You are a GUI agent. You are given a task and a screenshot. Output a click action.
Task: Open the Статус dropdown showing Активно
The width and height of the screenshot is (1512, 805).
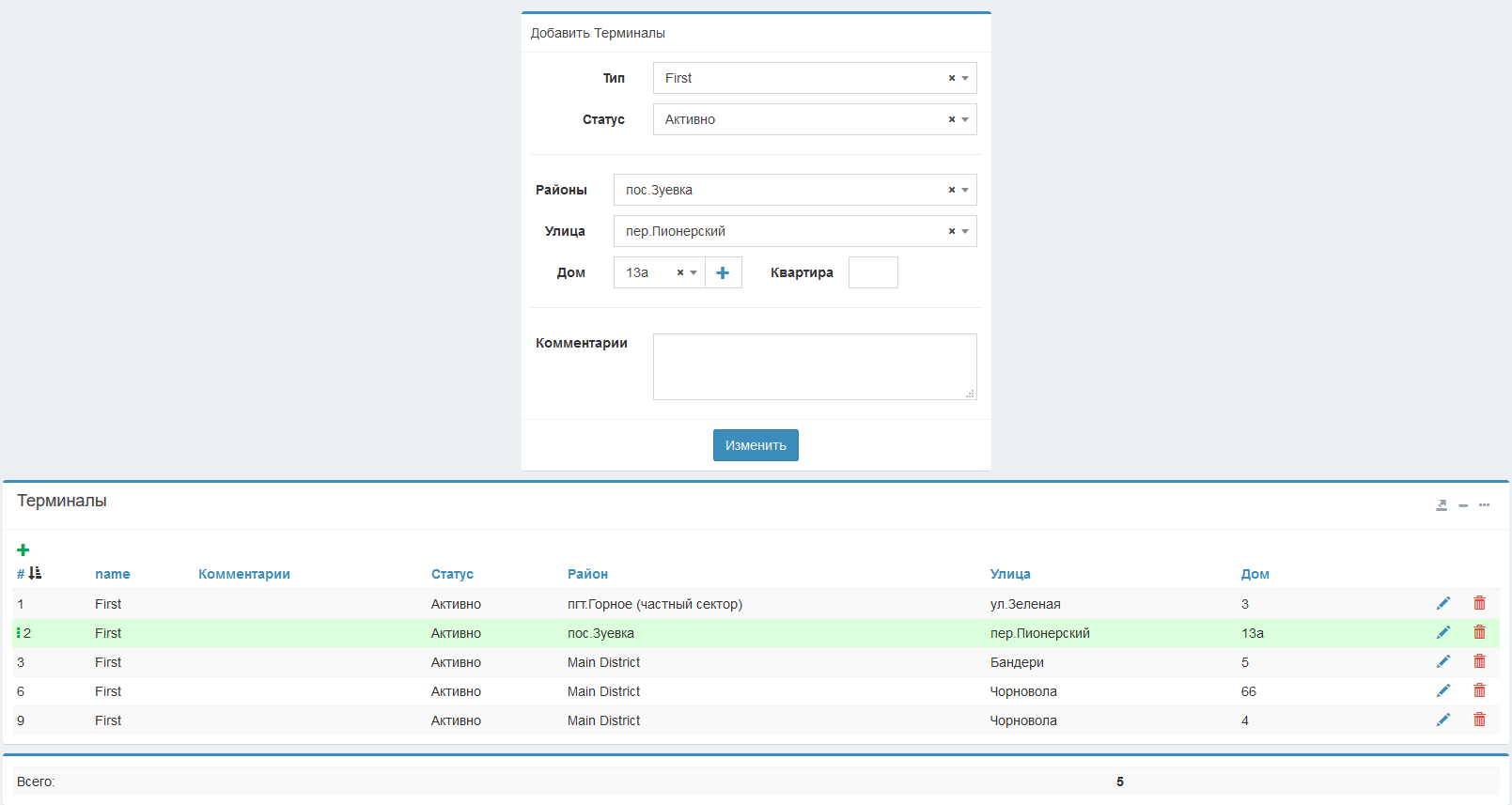[965, 119]
